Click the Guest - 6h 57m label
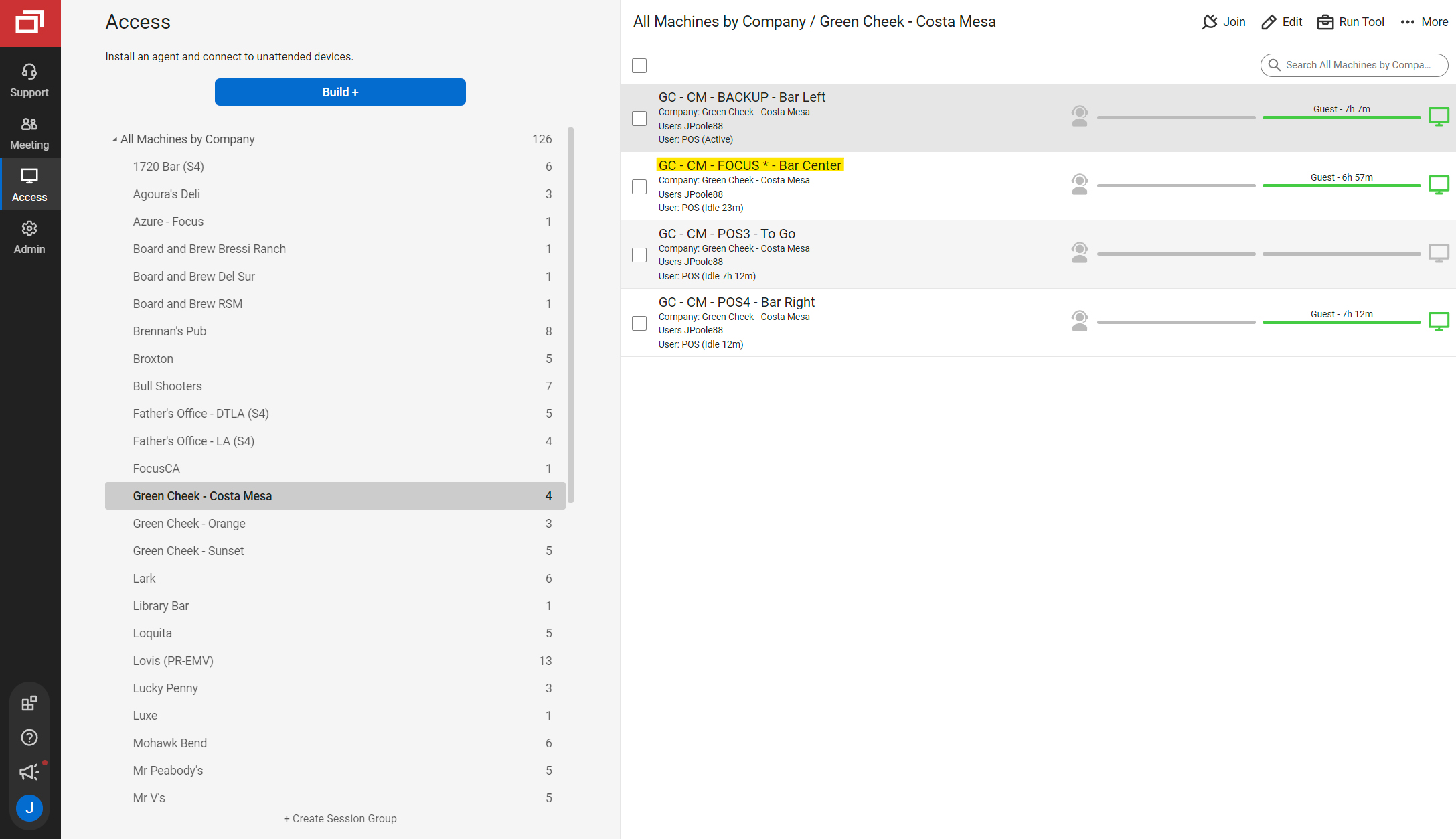 [x=1342, y=177]
